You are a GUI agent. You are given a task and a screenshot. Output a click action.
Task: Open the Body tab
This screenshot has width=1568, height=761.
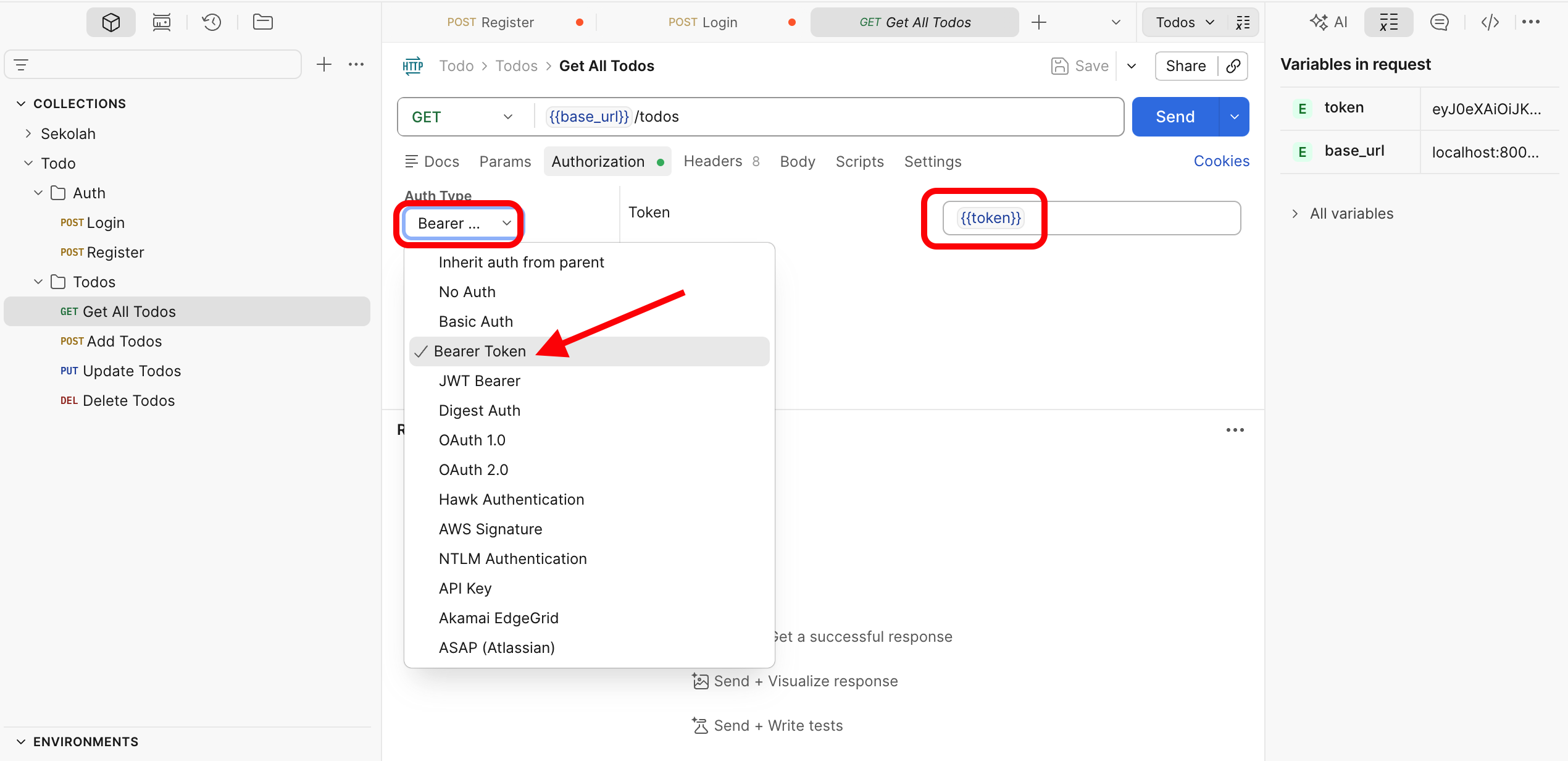pyautogui.click(x=798, y=162)
